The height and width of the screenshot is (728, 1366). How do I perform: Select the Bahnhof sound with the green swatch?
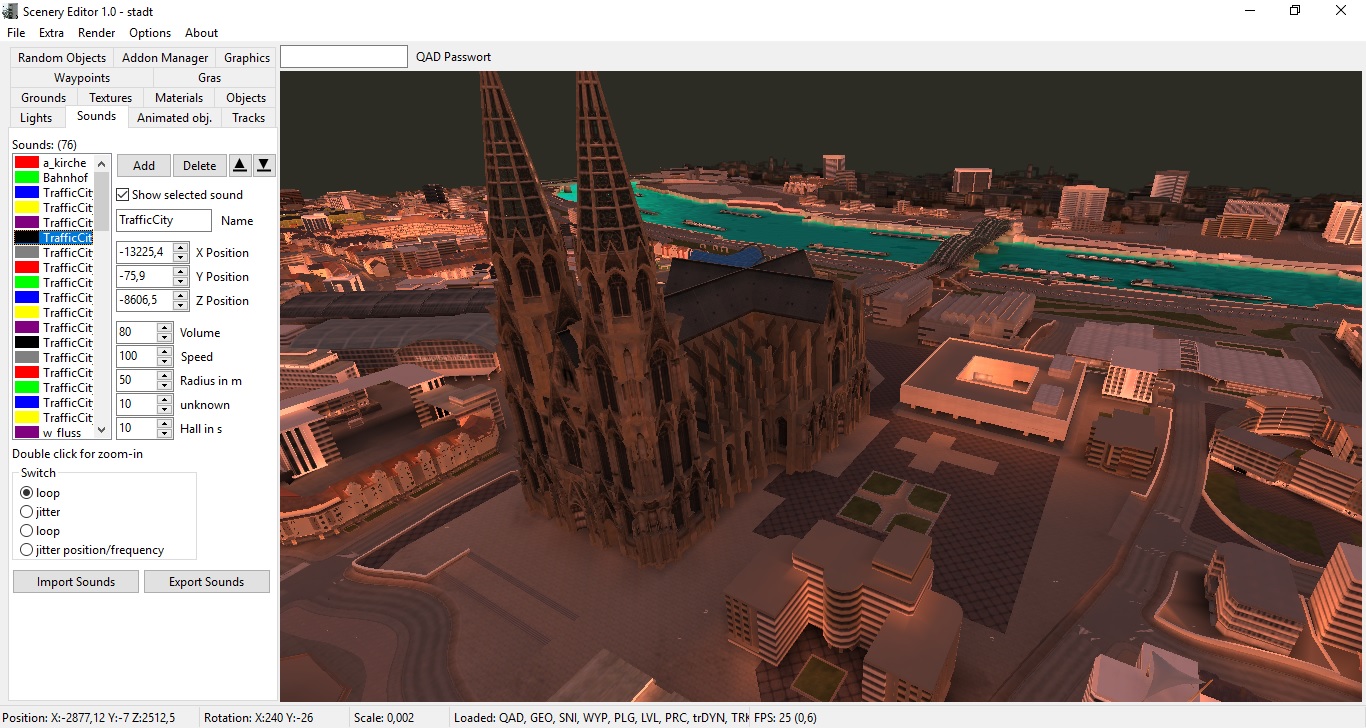pos(65,178)
